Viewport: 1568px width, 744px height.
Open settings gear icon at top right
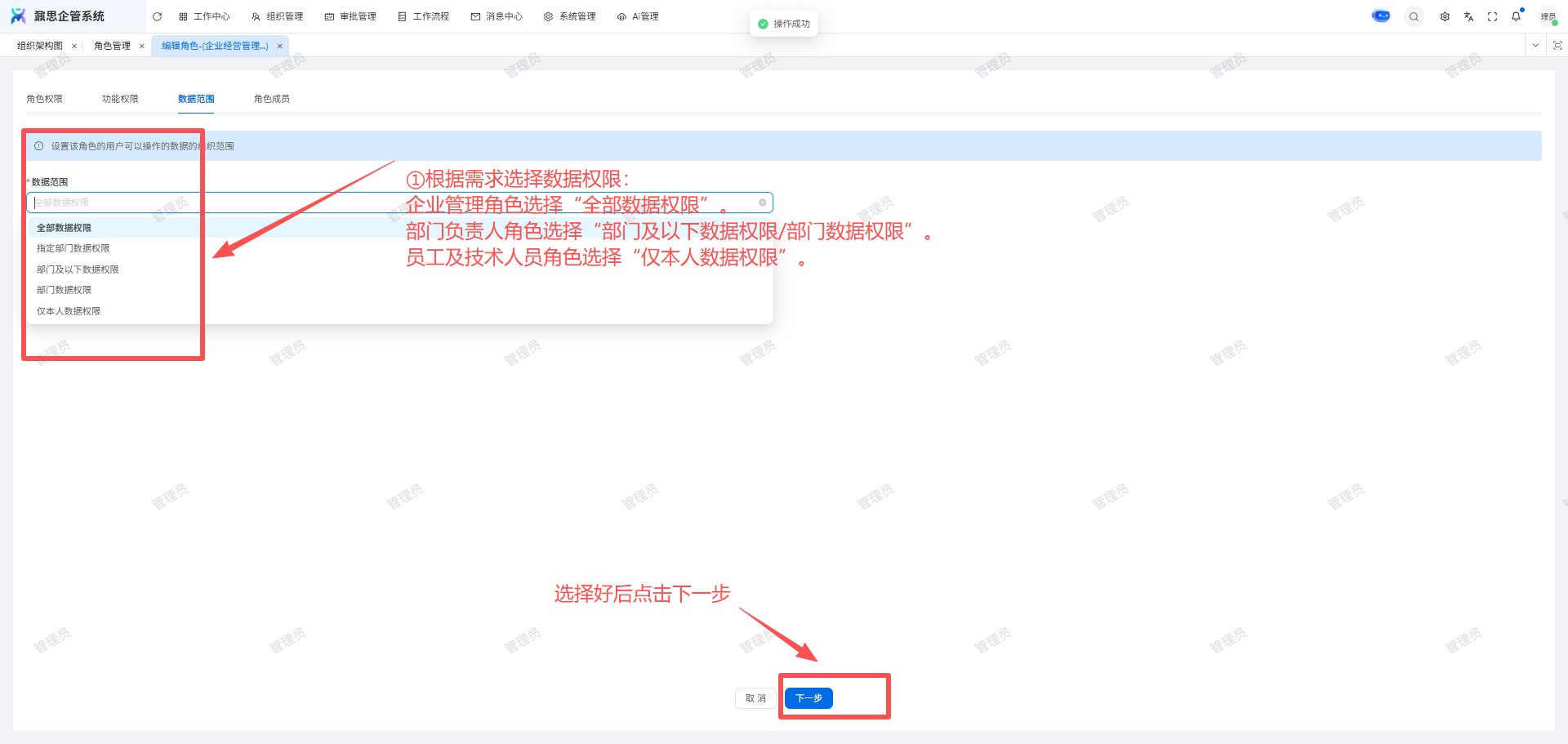click(x=1445, y=16)
